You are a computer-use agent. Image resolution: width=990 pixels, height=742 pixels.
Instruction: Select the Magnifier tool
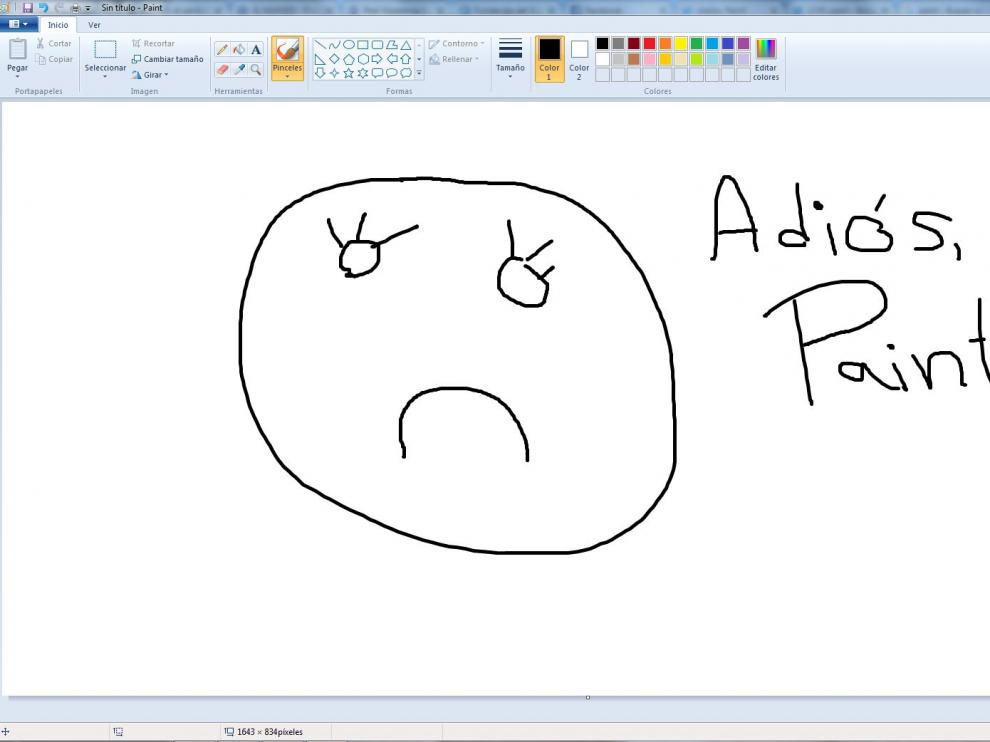[256, 69]
